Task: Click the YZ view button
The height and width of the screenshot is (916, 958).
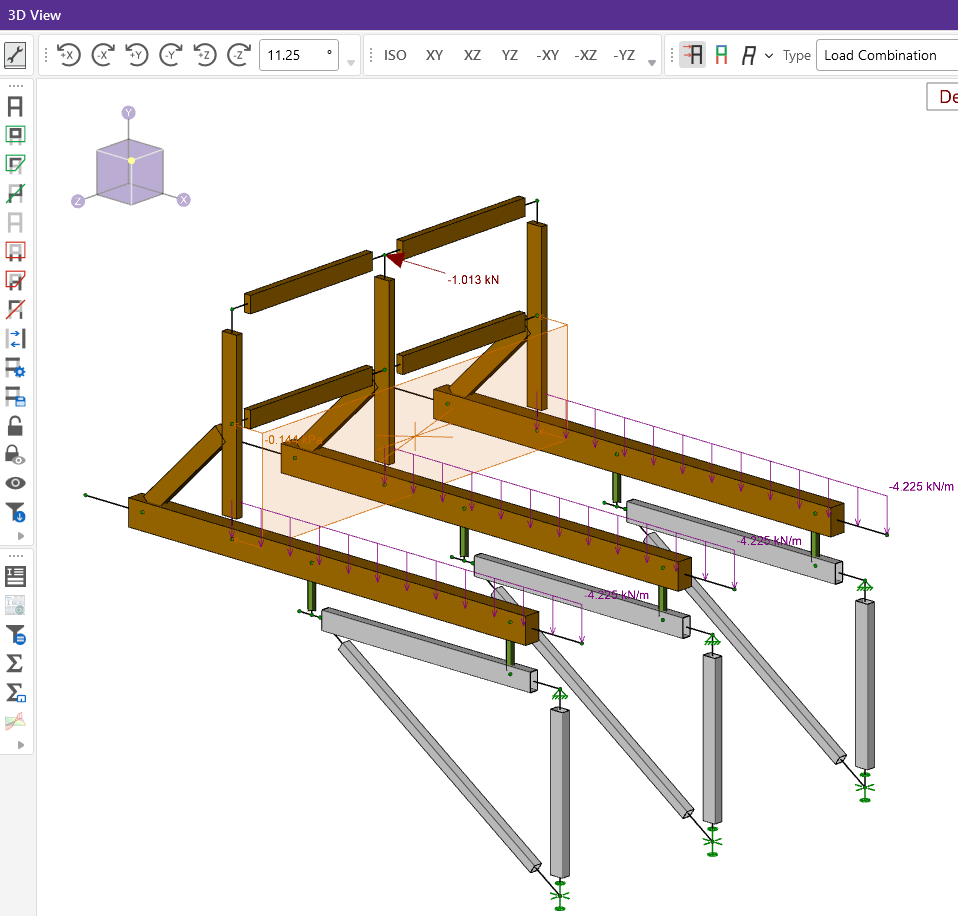Action: click(x=510, y=55)
